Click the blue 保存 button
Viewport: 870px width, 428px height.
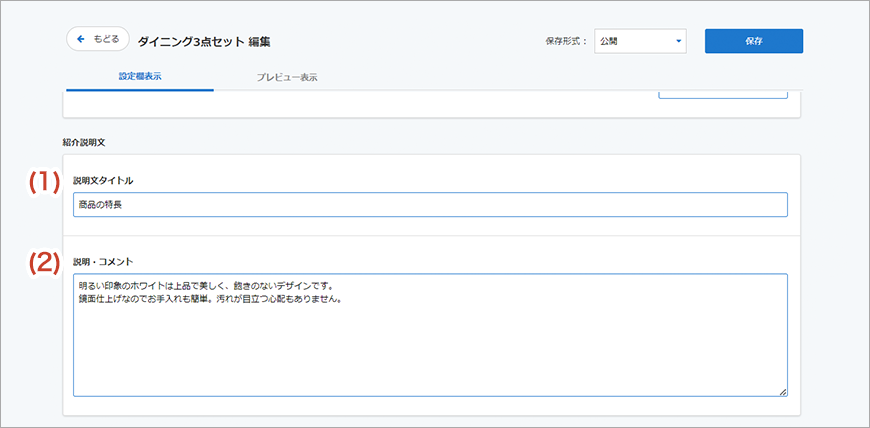click(x=753, y=41)
